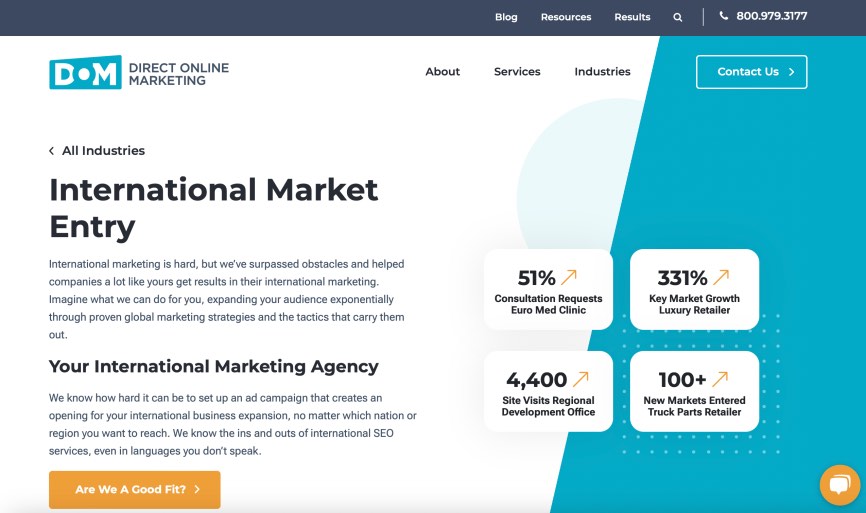Image resolution: width=866 pixels, height=513 pixels.
Task: Click Your International Marketing Agency heading
Action: [x=214, y=366]
